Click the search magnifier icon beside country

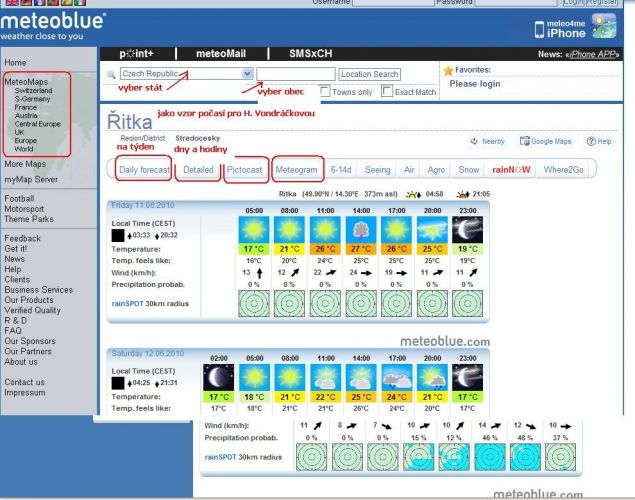111,74
